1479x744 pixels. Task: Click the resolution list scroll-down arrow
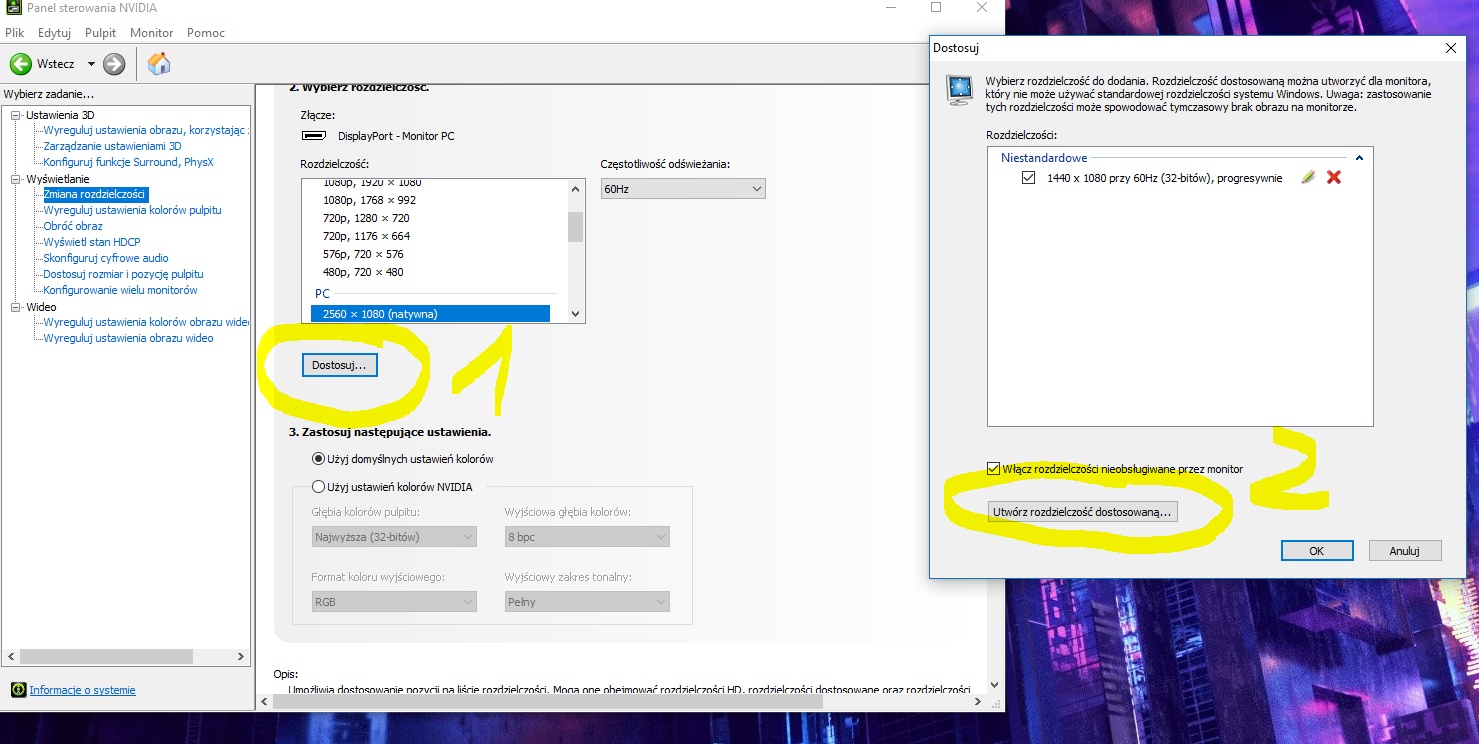tap(575, 314)
